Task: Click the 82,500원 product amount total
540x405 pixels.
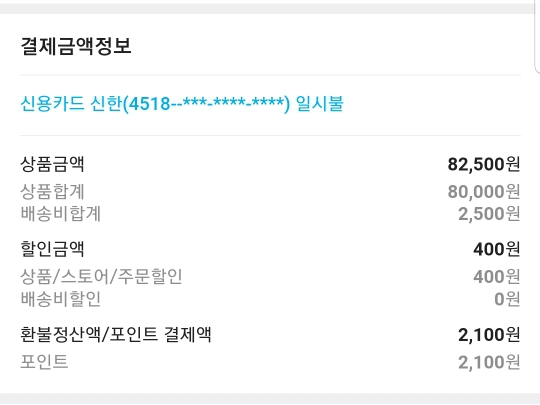Action: point(484,164)
